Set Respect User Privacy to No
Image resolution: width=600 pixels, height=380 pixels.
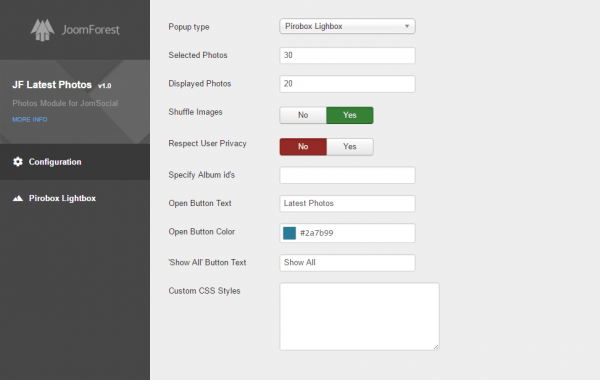click(303, 147)
